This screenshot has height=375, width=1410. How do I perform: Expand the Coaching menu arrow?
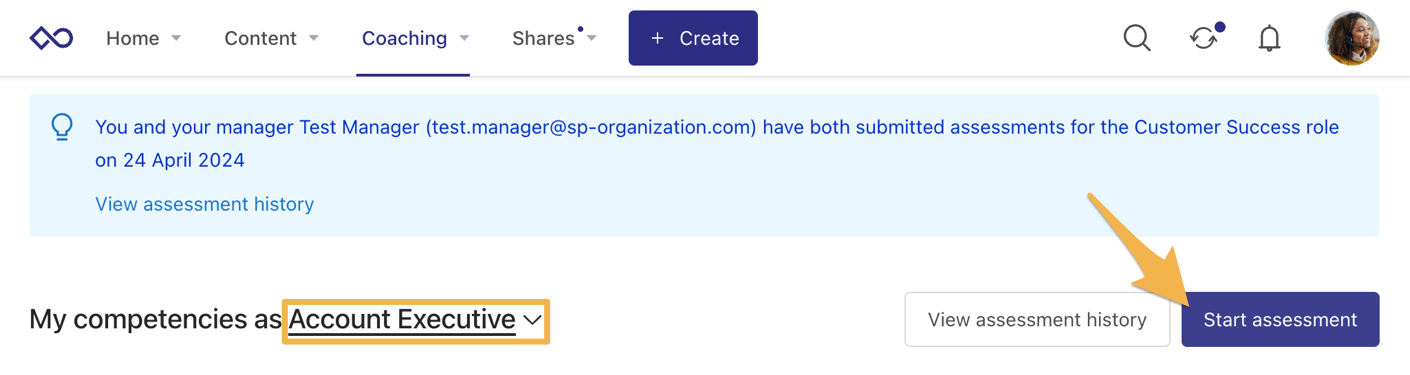click(464, 38)
